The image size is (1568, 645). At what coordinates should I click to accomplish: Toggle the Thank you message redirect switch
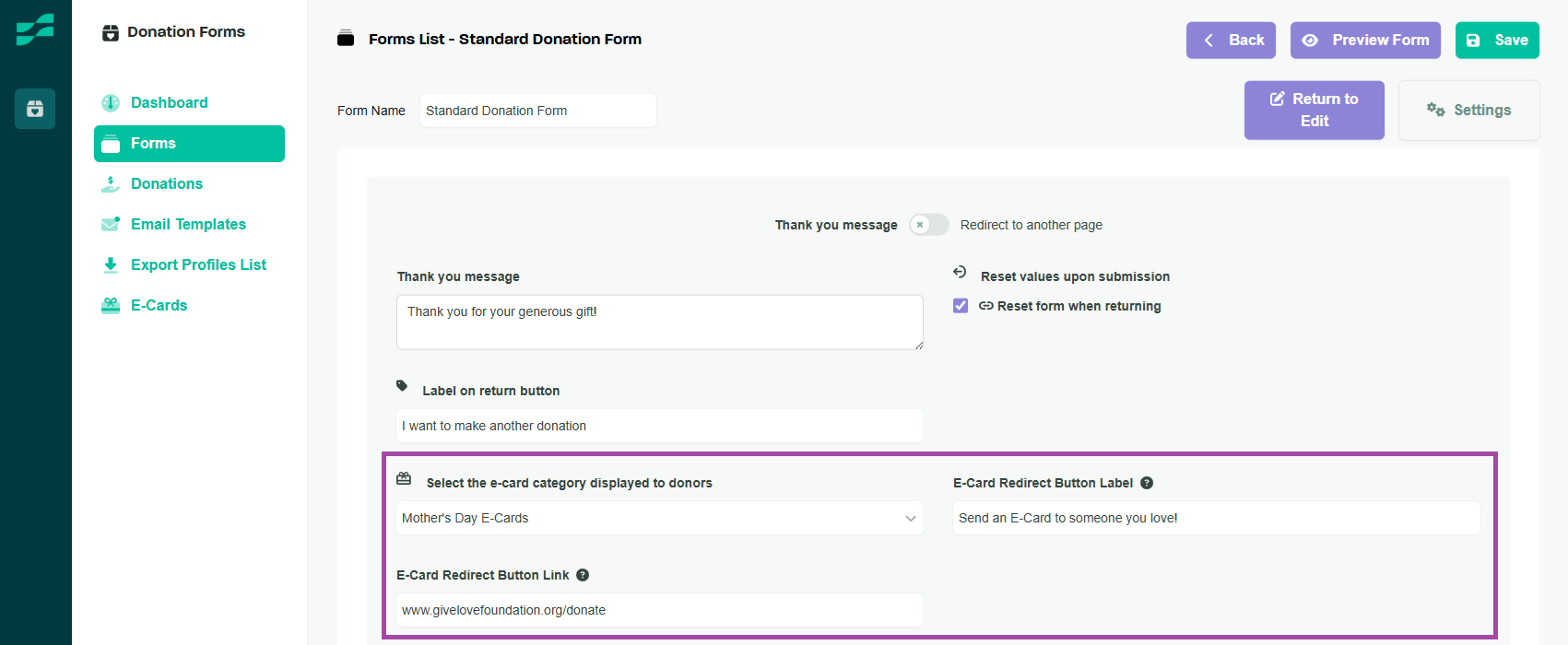[x=928, y=225]
